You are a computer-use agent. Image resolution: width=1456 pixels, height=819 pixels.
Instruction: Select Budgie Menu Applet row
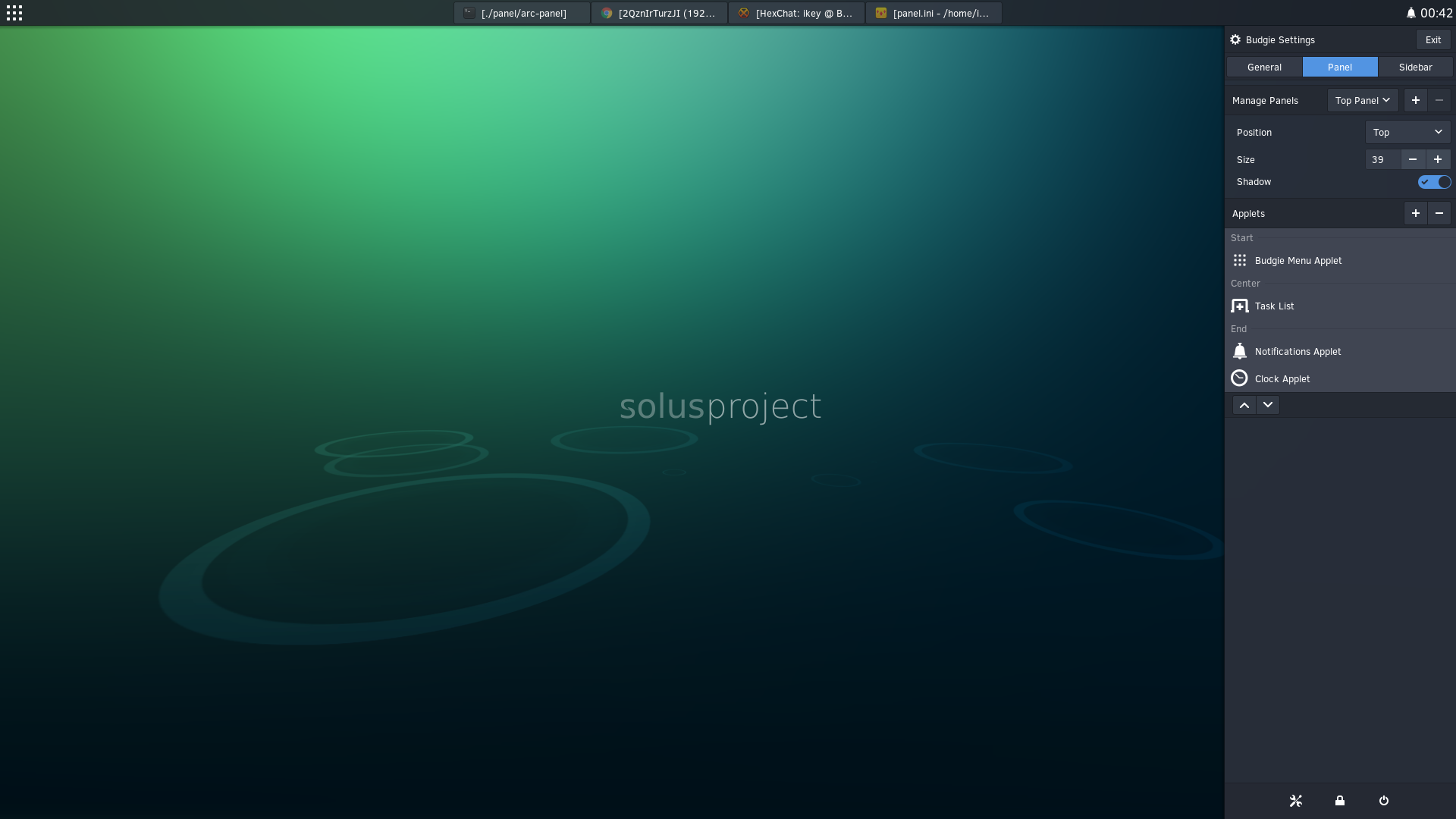[1340, 260]
